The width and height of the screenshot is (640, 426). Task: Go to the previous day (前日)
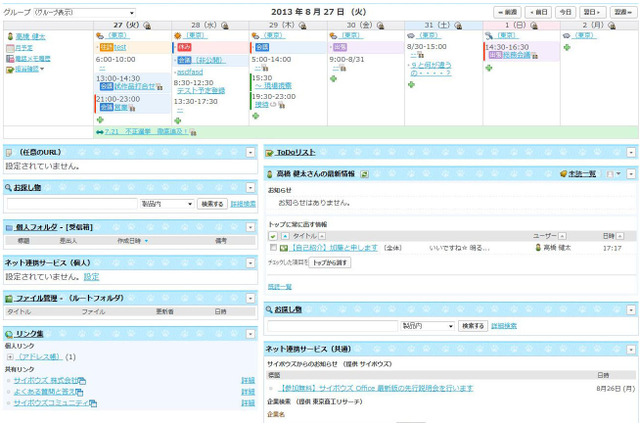pos(538,12)
